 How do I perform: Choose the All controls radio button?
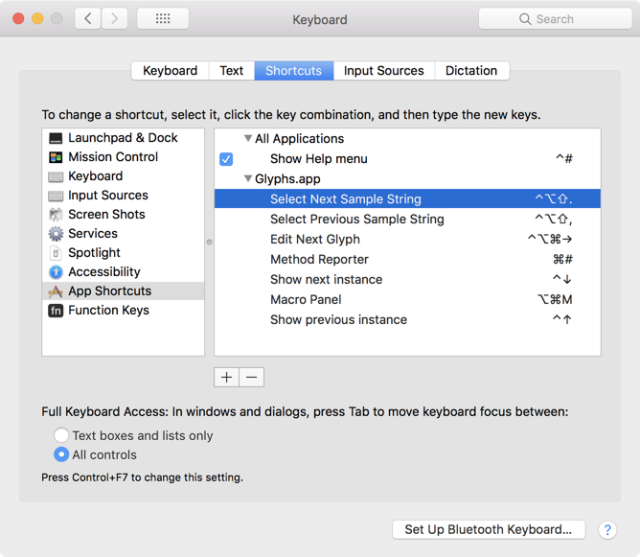point(62,455)
